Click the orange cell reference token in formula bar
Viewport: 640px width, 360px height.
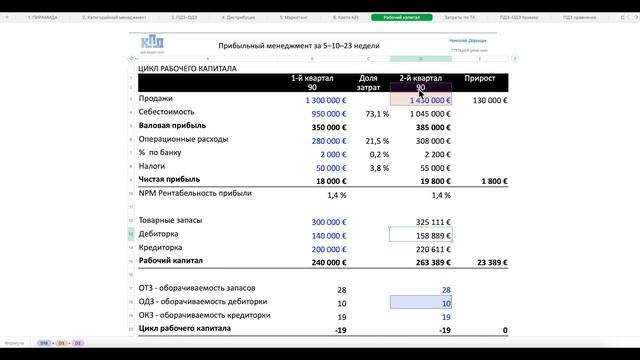tap(61, 343)
